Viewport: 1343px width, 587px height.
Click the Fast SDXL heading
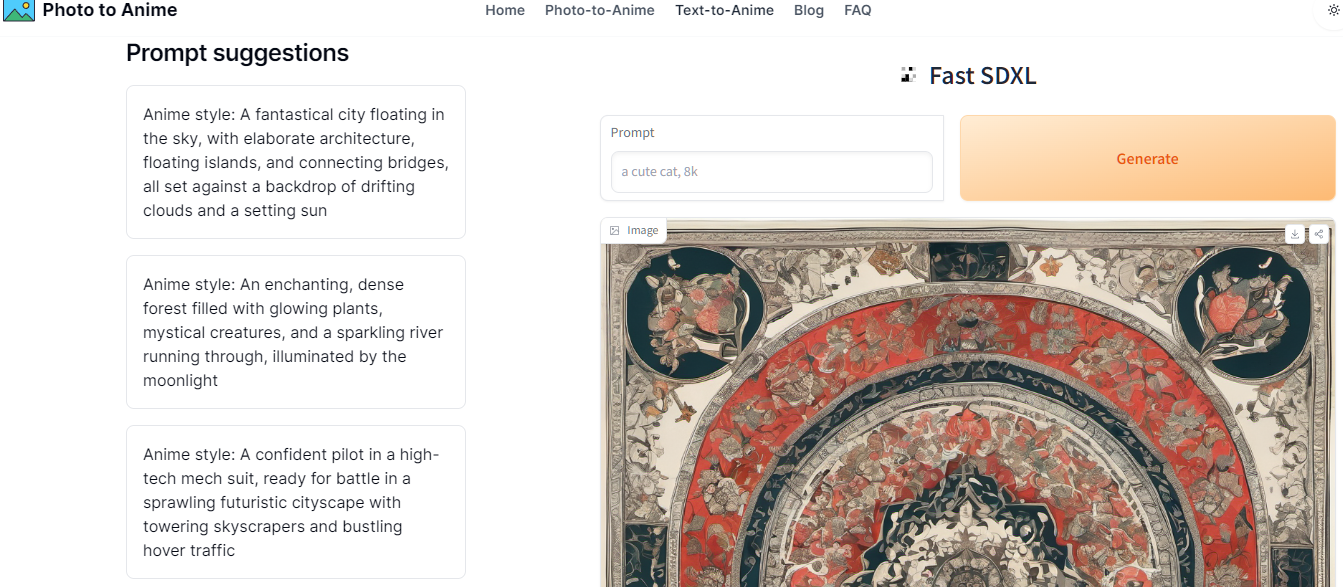pos(982,76)
